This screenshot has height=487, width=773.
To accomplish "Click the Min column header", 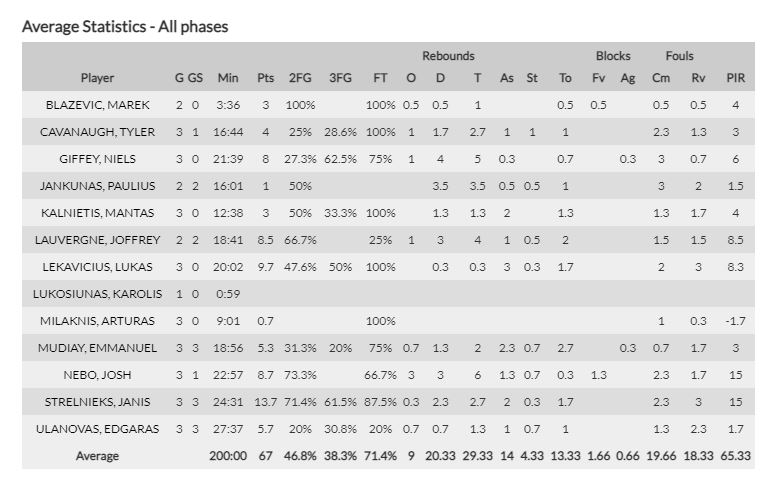I will coord(228,78).
